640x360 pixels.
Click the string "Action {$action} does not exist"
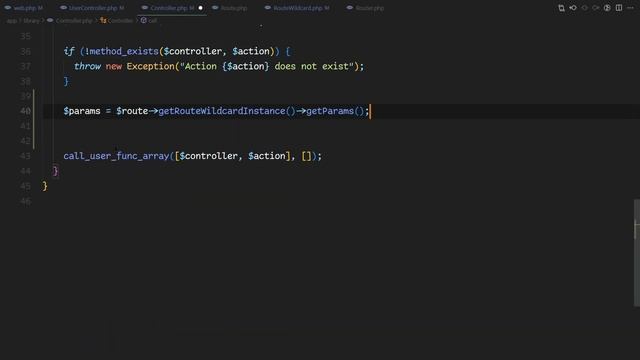(x=267, y=66)
